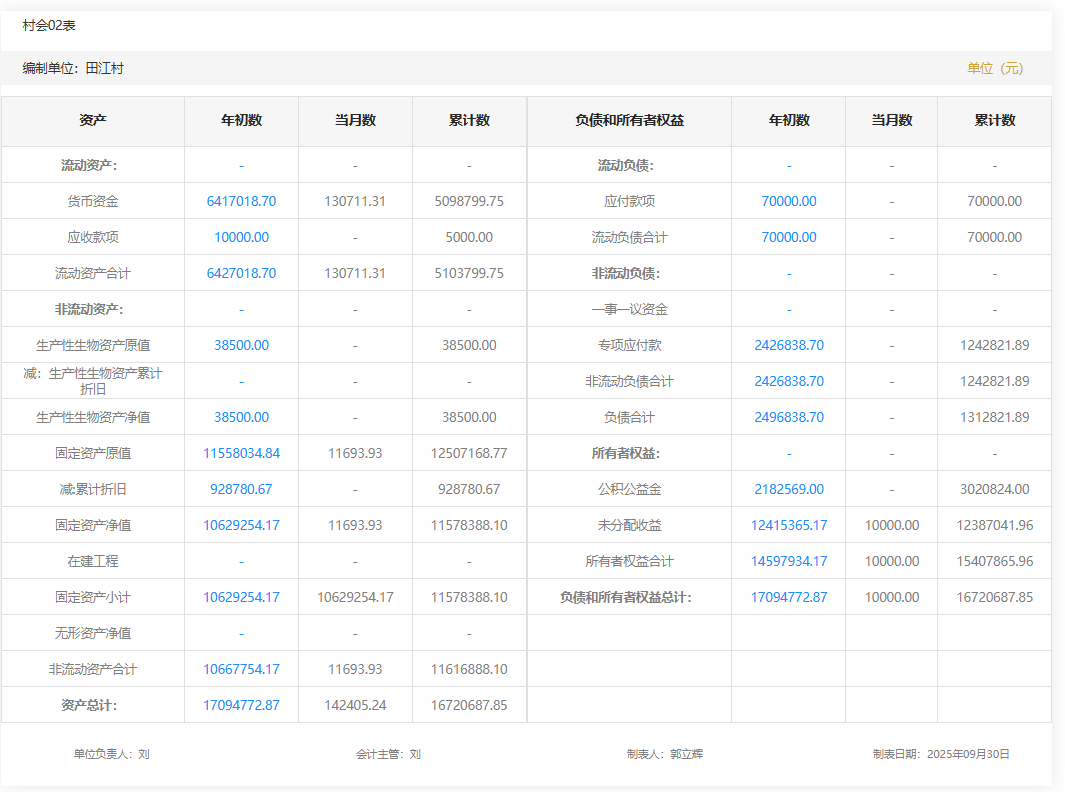Click the 负债和所有者权益 column header
The height and width of the screenshot is (792, 1065).
(x=629, y=120)
